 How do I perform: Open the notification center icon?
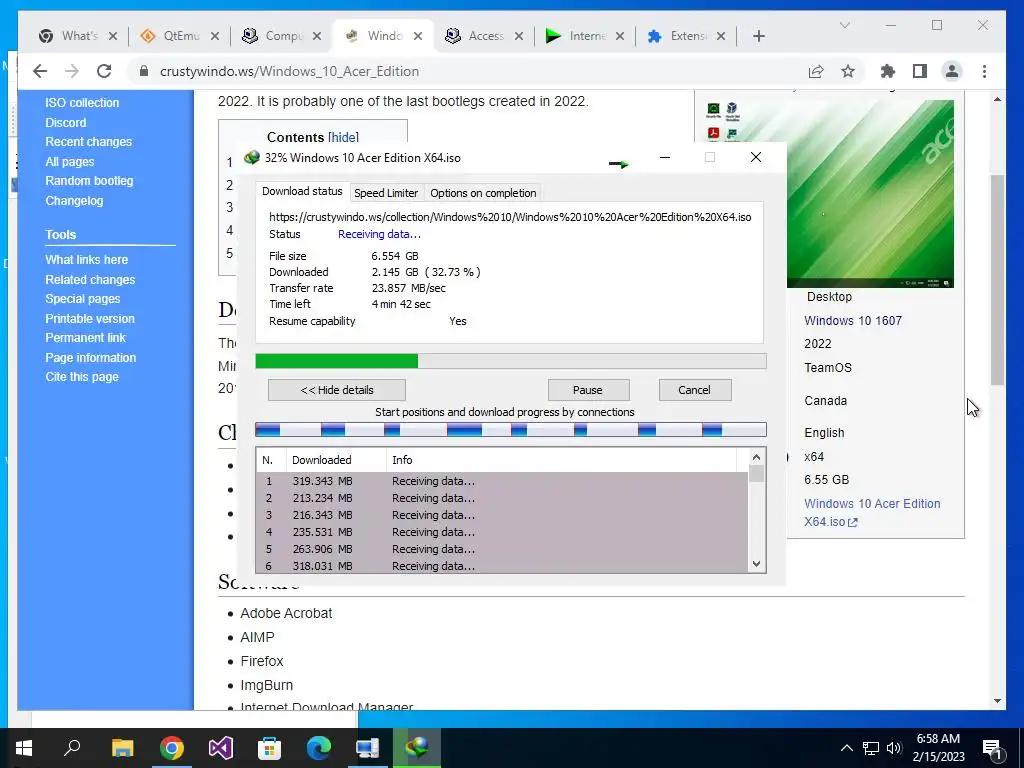(x=993, y=748)
